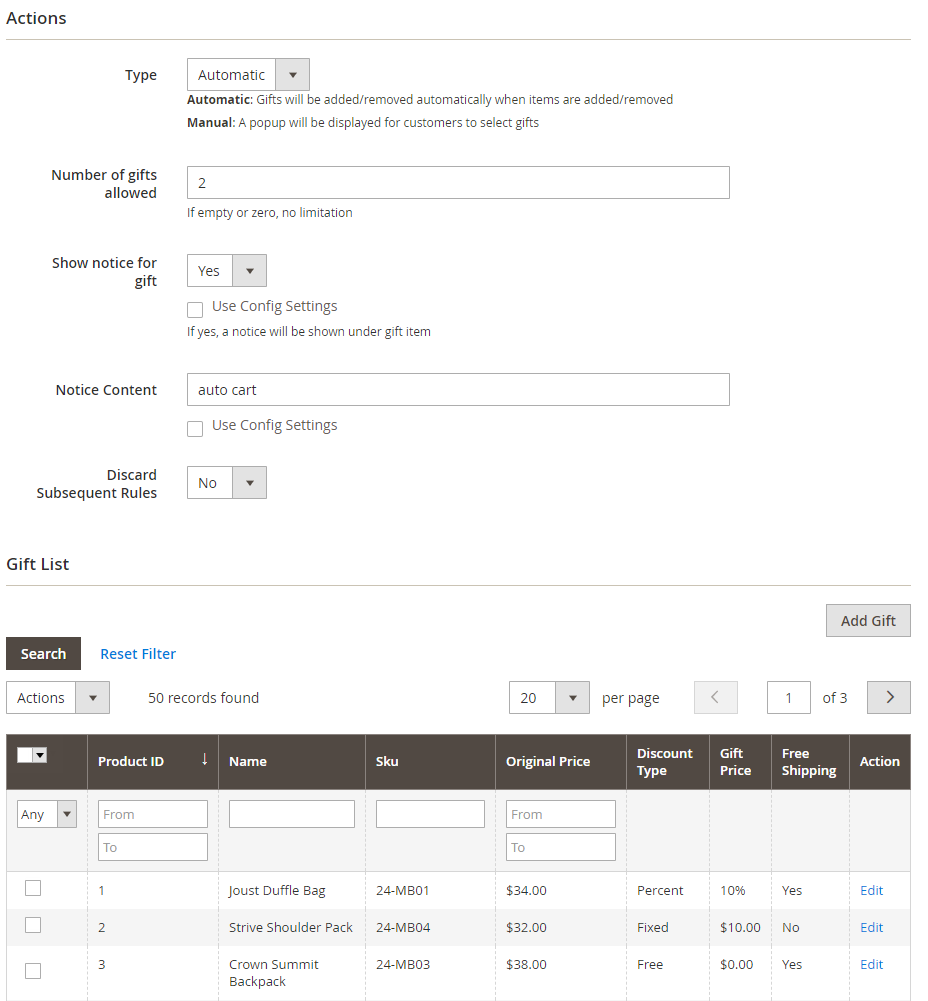Viewport: 928px width, 1001px height.
Task: Select the Joust Duffle Bag row checkbox
Action: (x=33, y=888)
